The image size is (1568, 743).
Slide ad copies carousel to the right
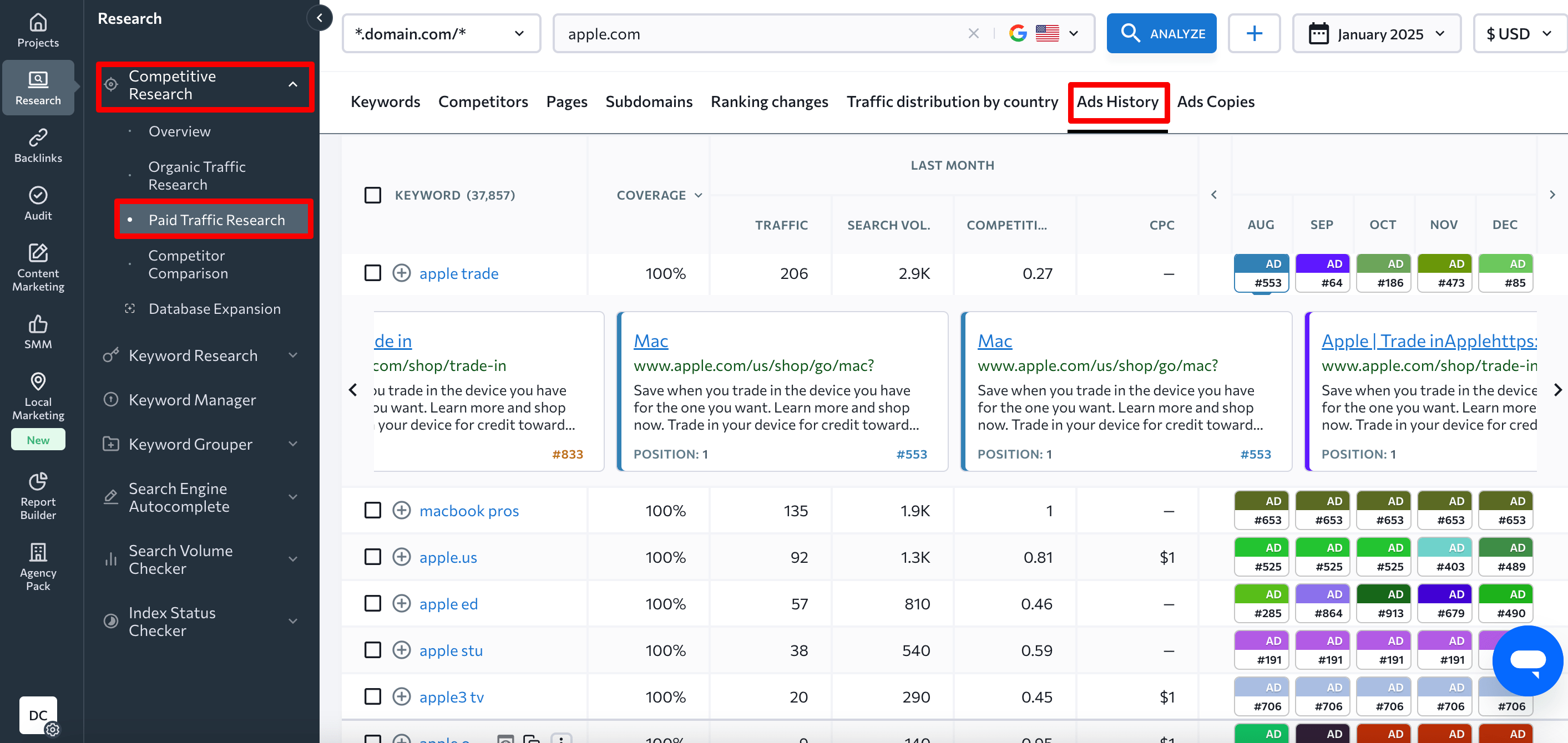(1557, 390)
